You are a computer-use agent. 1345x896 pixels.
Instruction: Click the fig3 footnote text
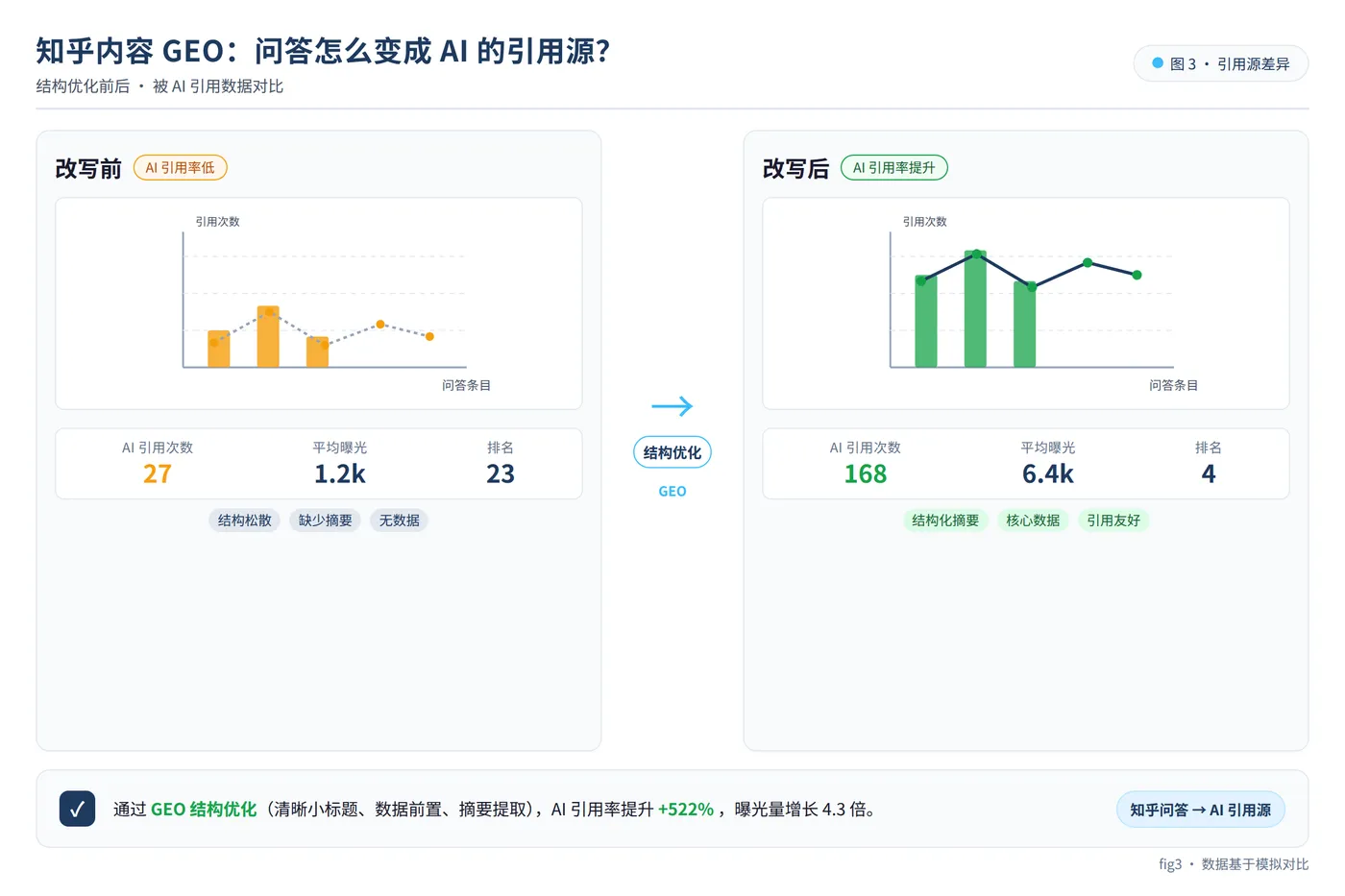1234,864
